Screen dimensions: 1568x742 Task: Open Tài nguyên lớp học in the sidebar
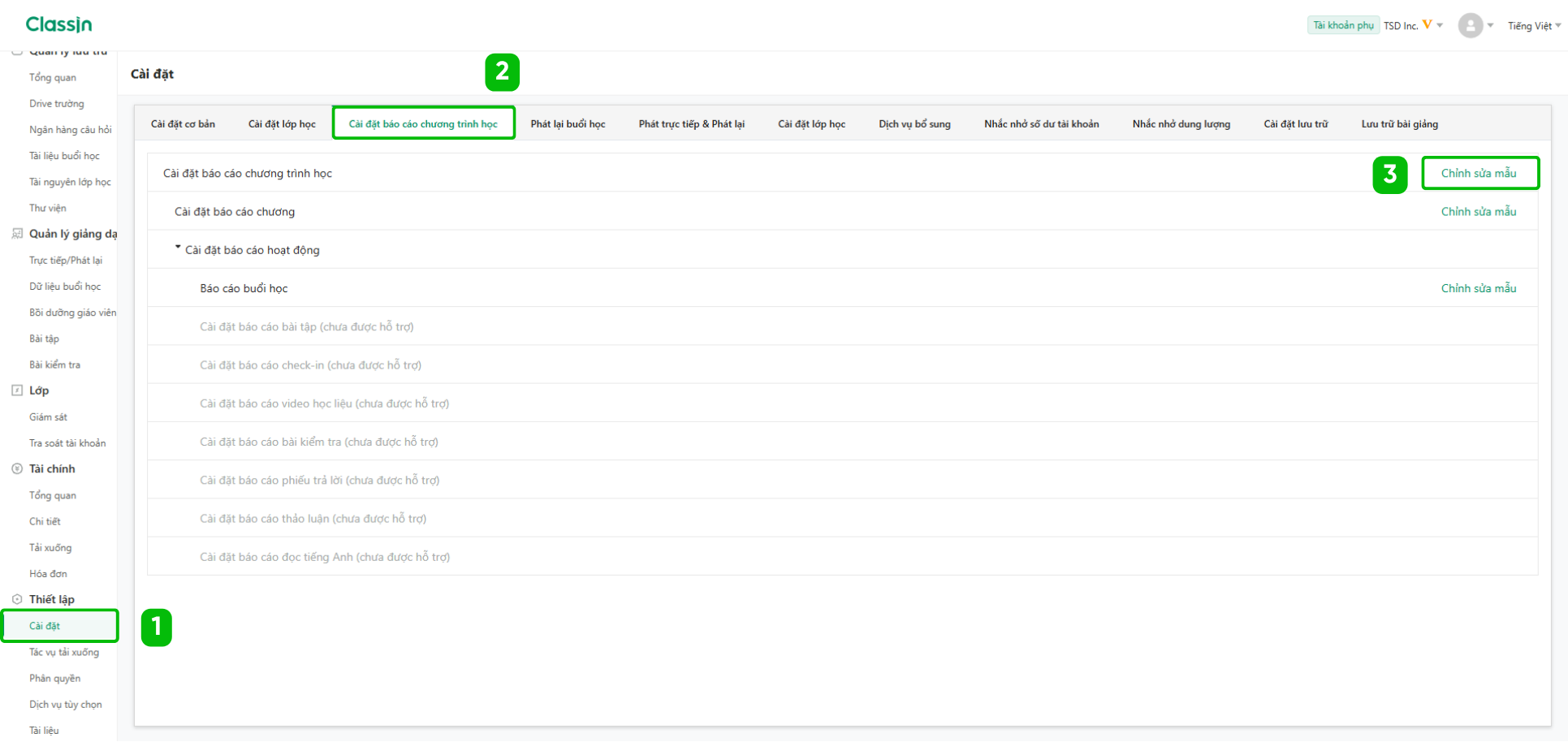pos(70,182)
